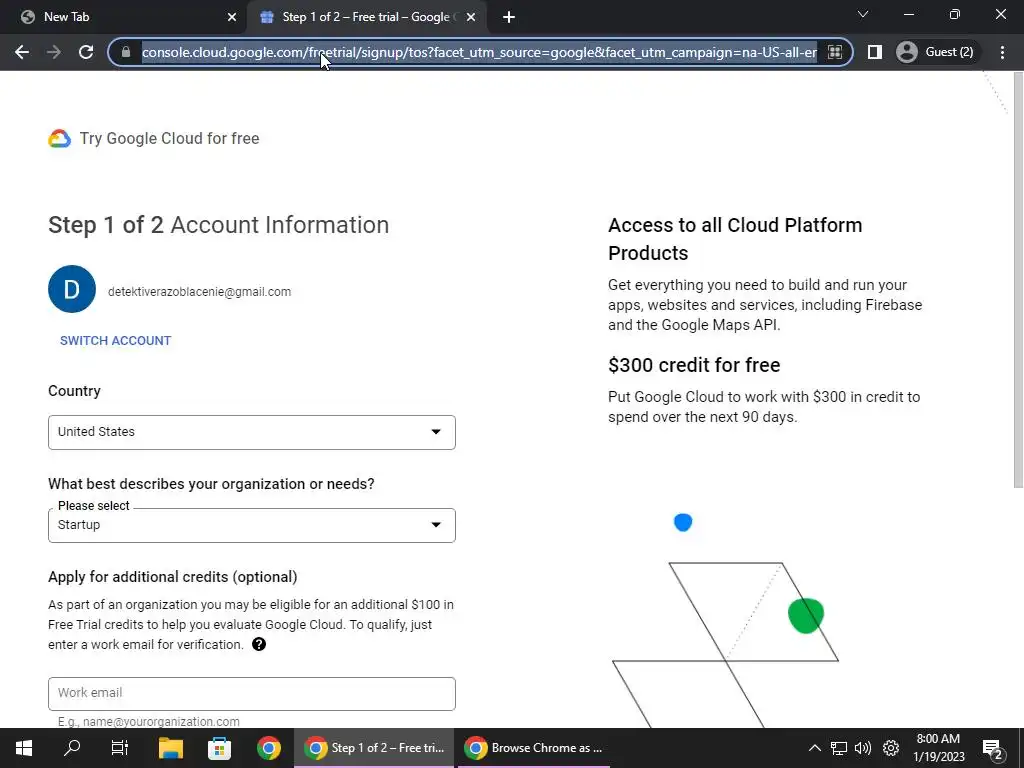The image size is (1024, 768).
Task: Switch to Browse Chrome as taskbar window
Action: click(x=534, y=748)
